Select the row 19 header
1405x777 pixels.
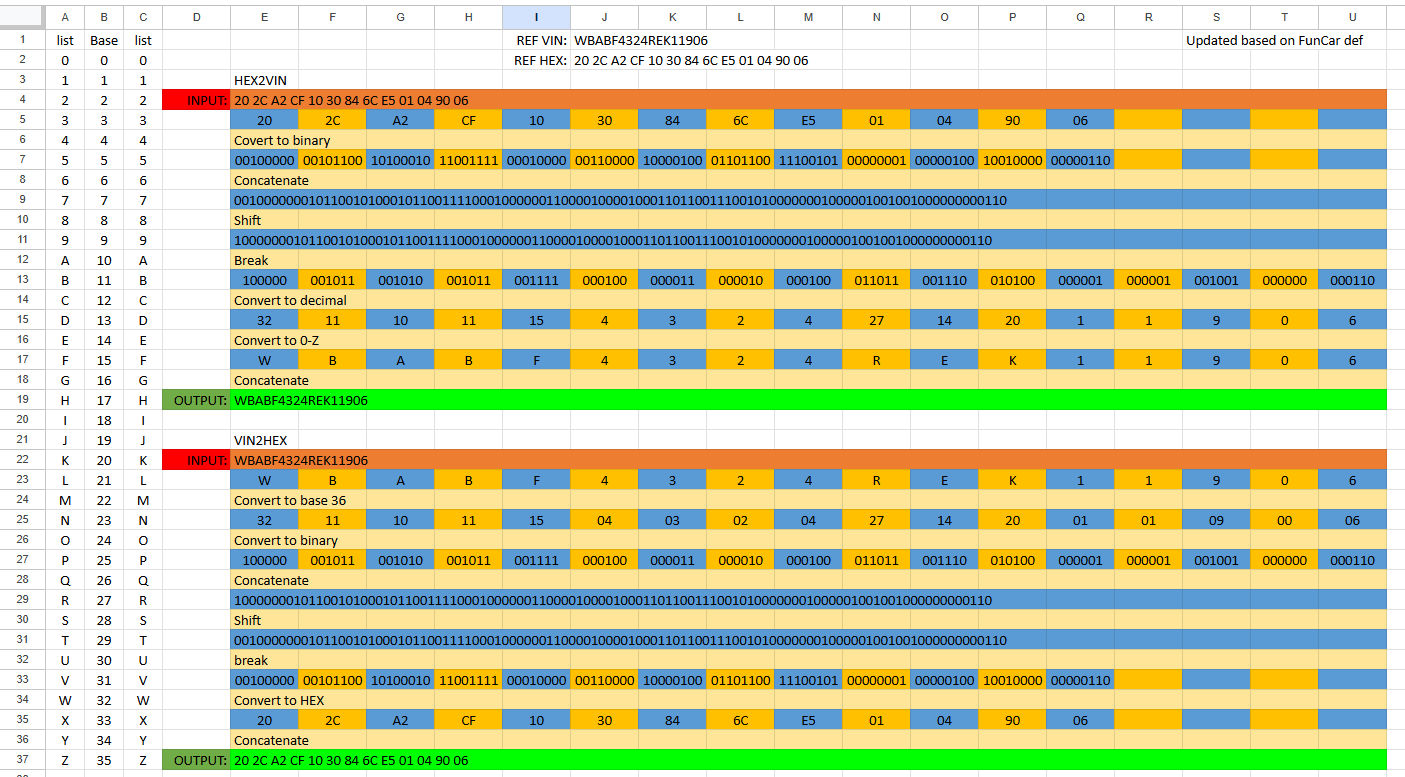coord(22,400)
